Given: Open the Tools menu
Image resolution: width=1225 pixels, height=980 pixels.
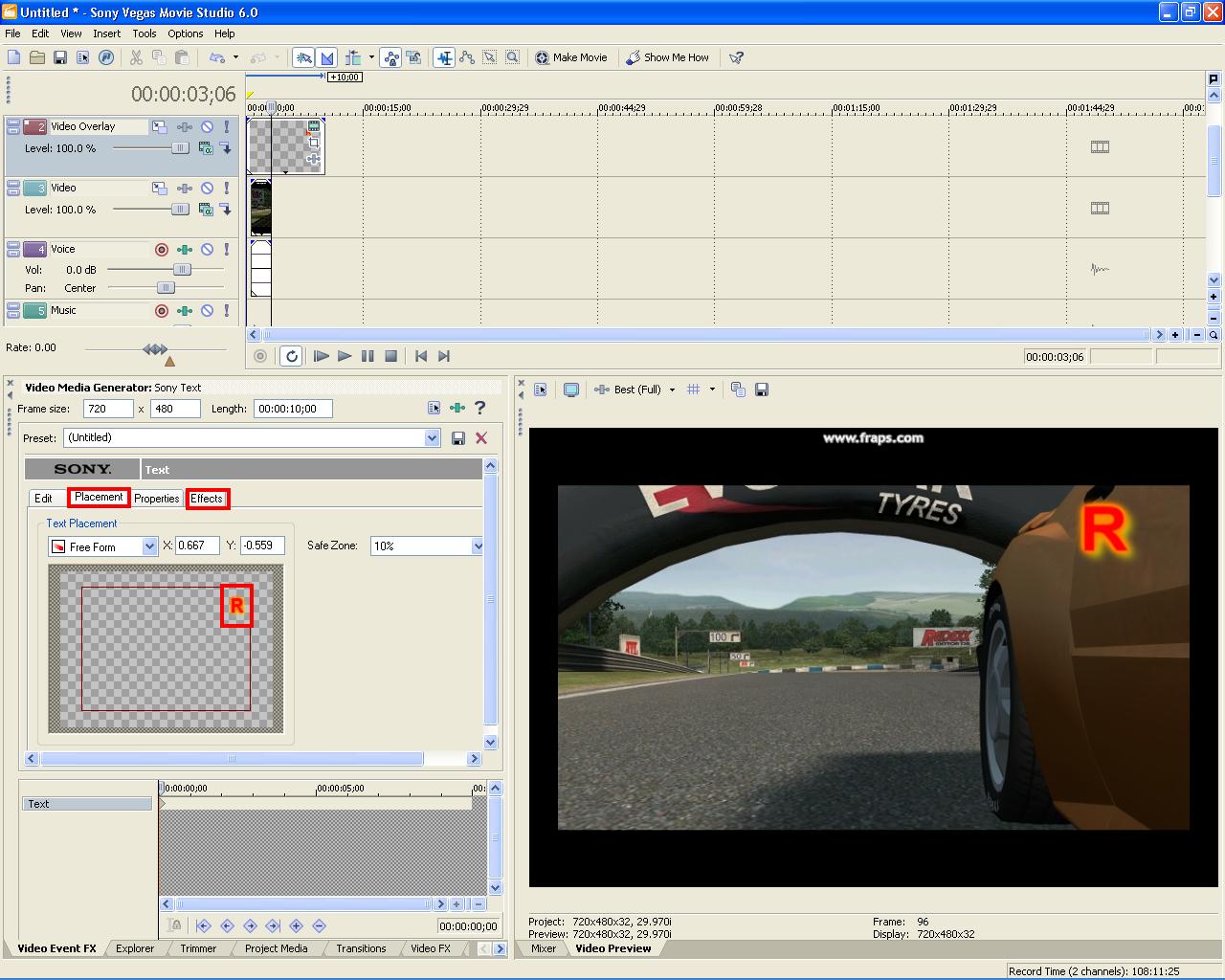Looking at the screenshot, I should (145, 33).
